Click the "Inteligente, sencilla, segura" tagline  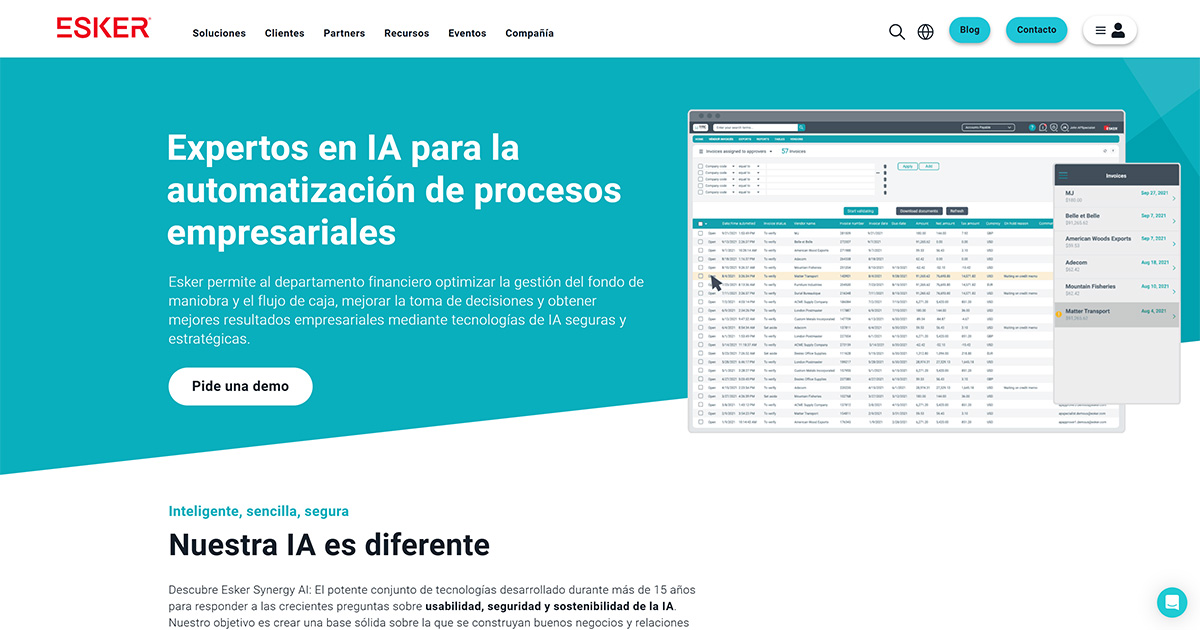[x=259, y=511]
